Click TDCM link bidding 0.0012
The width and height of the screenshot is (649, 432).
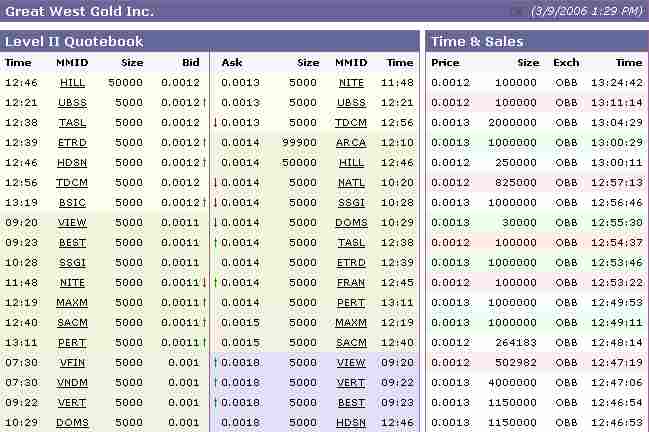[x=72, y=183]
